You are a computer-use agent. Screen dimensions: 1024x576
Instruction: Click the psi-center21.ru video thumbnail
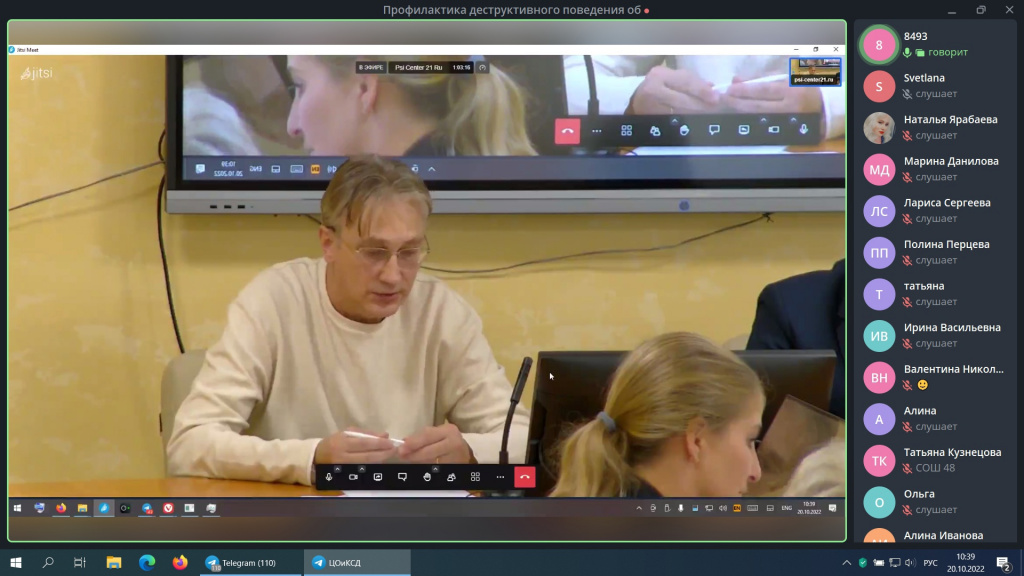click(815, 72)
